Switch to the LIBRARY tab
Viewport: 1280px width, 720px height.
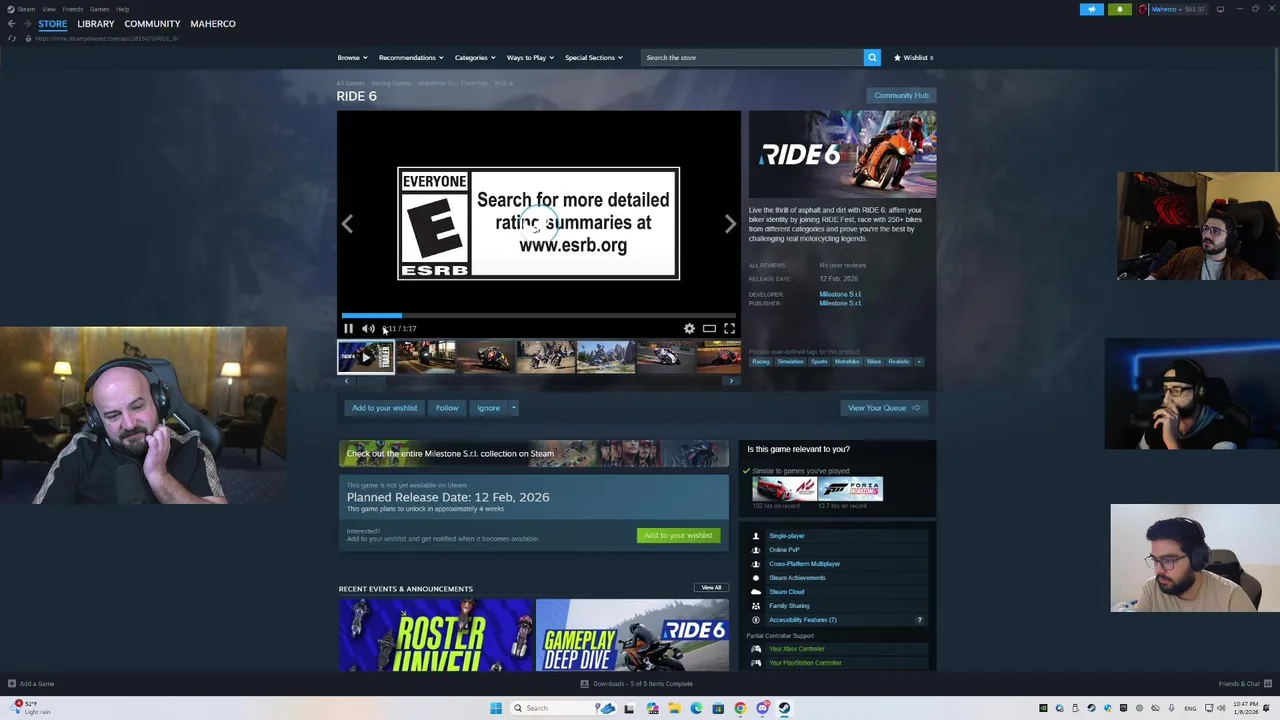(x=96, y=24)
